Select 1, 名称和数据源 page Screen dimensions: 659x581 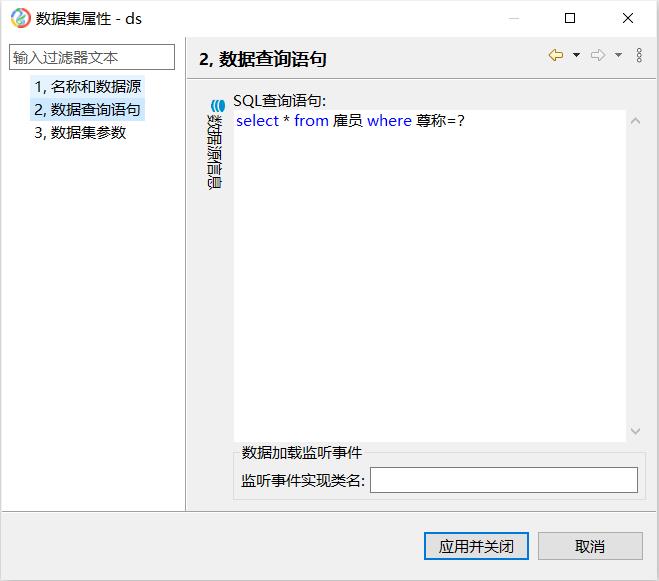pyautogui.click(x=87, y=87)
